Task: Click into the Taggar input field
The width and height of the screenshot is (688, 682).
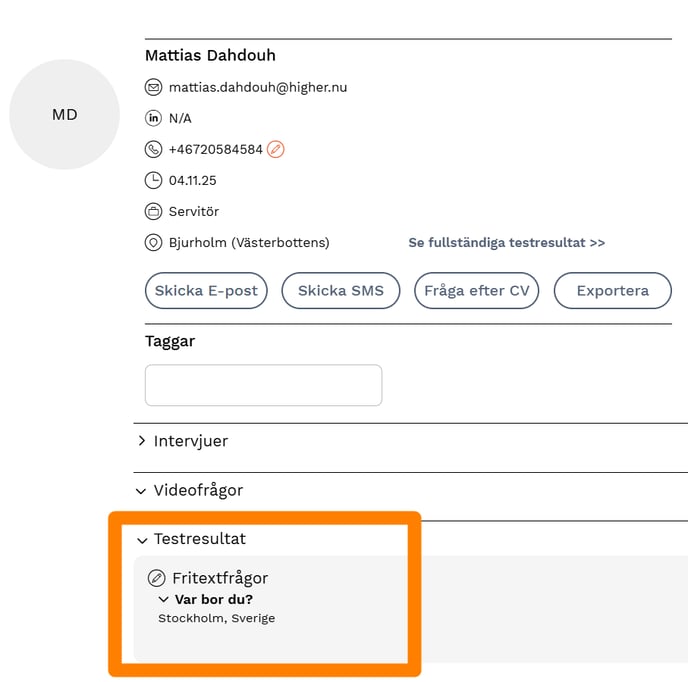Action: 263,385
